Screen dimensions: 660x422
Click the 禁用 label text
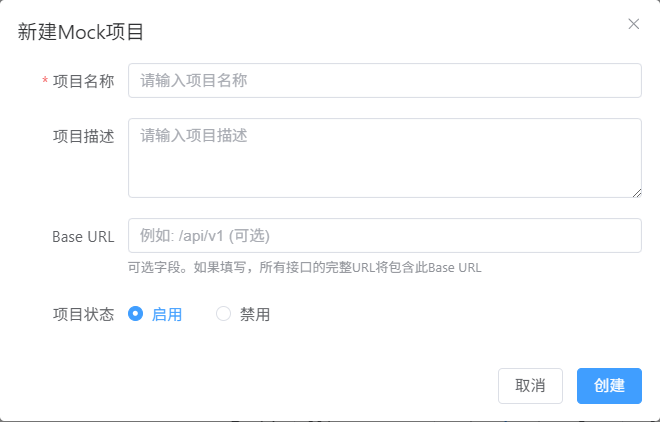pos(255,314)
